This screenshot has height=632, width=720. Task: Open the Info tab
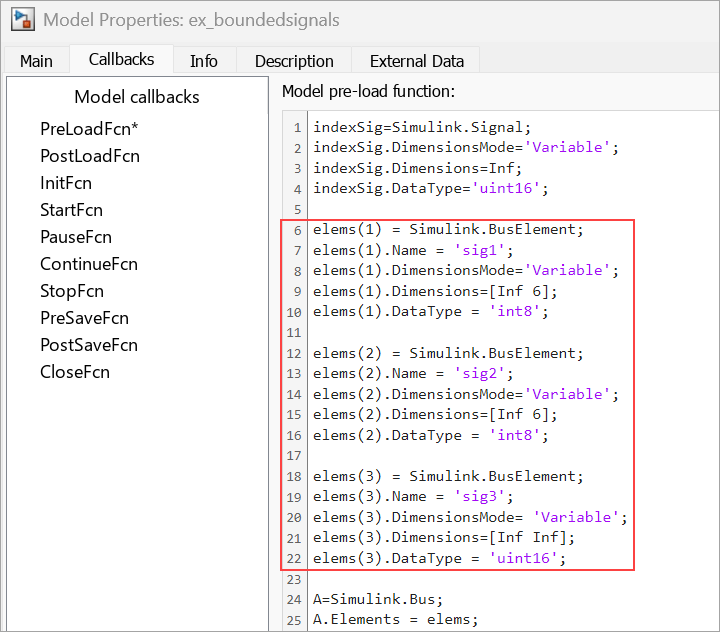(x=204, y=61)
